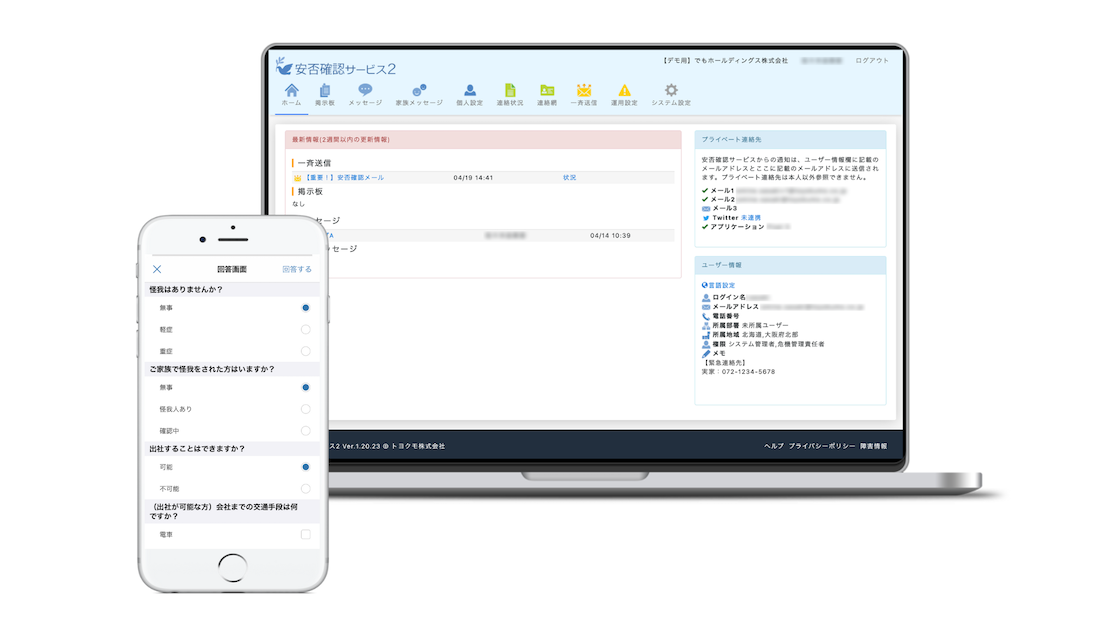Click the phone icon beside 電話番号
Screen dimensions: 1120x630
[x=706, y=316]
